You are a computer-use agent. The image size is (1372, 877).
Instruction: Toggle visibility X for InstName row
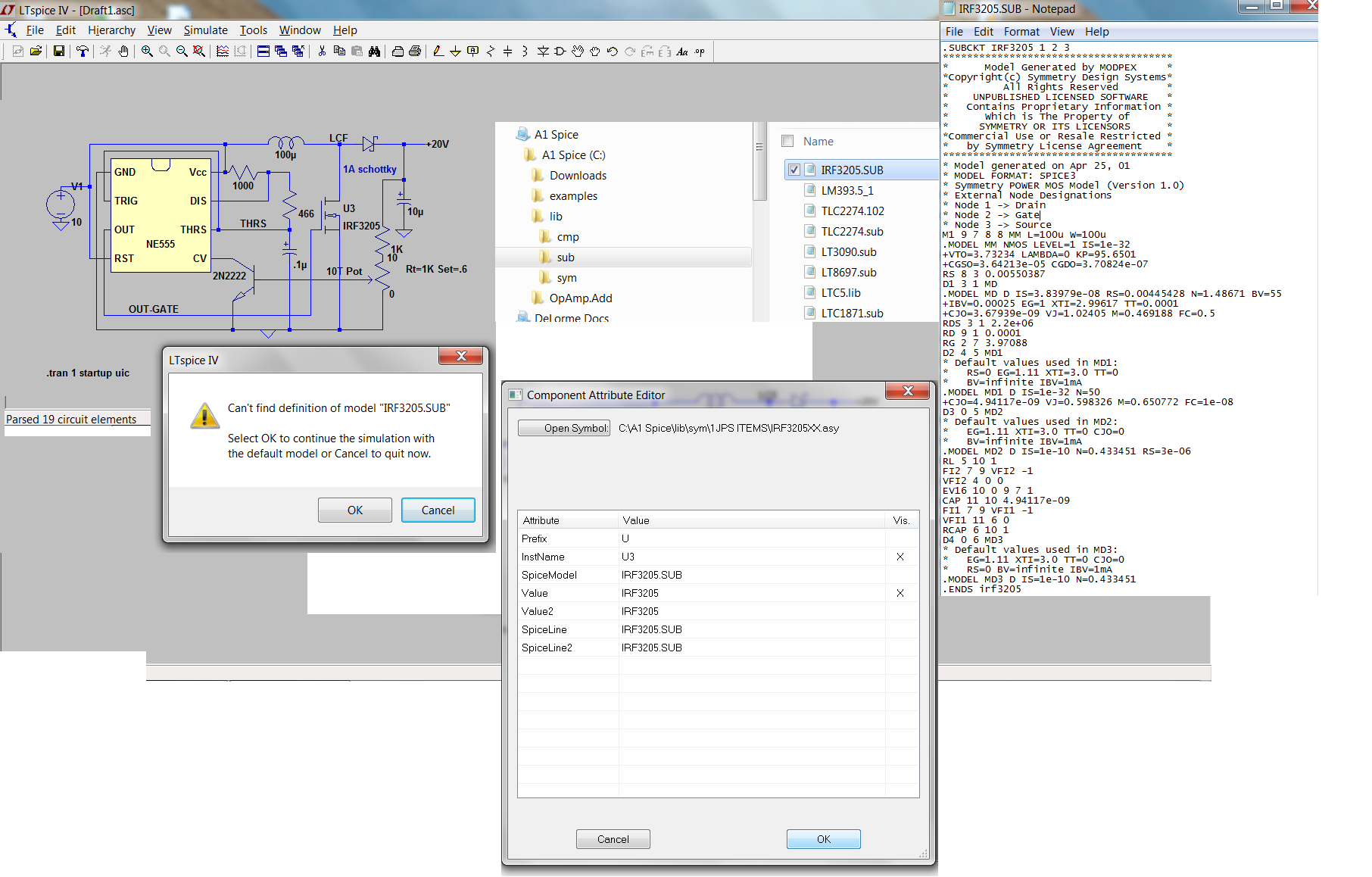(x=900, y=557)
